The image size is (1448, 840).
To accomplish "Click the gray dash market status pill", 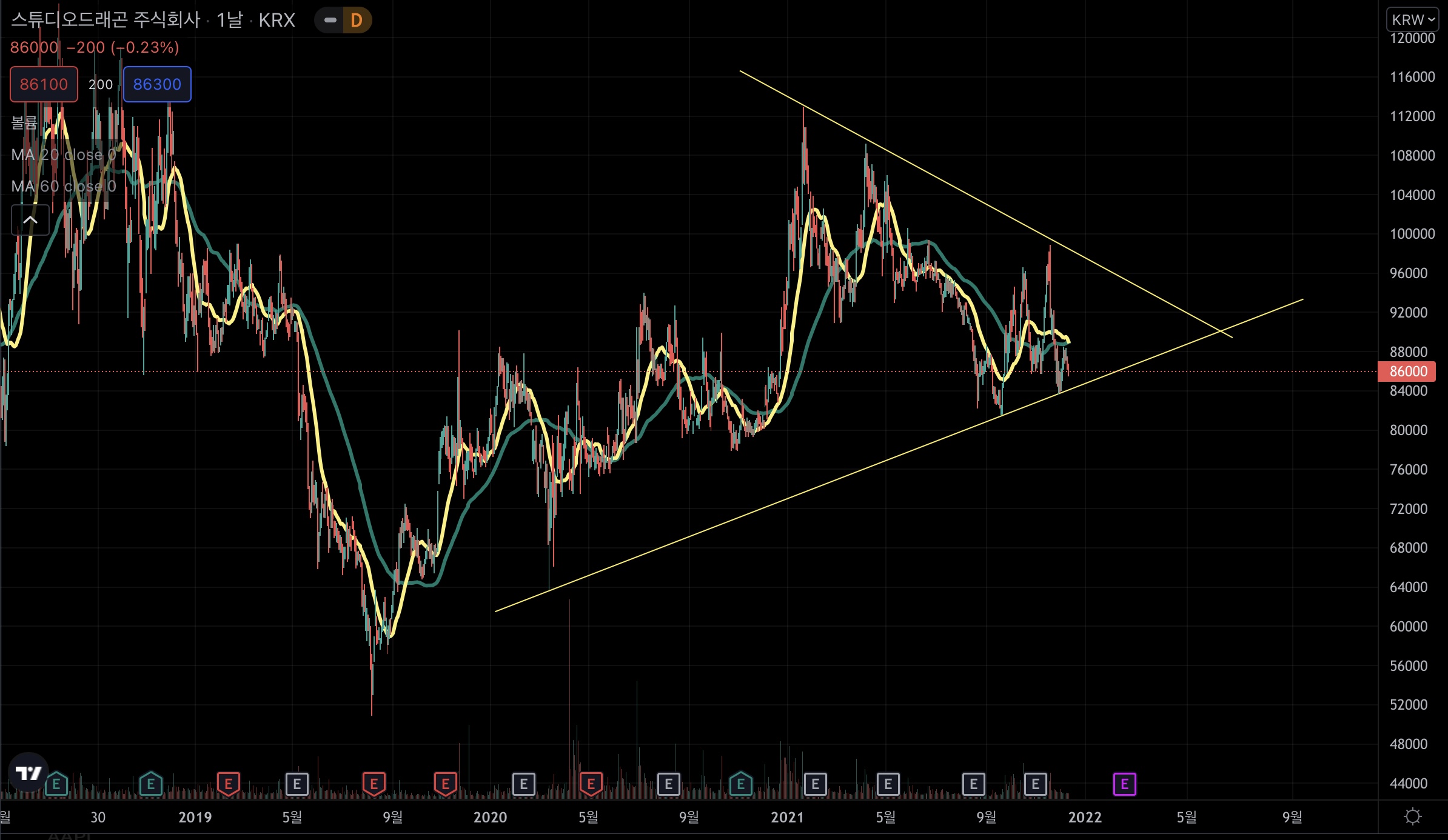I will [x=330, y=20].
